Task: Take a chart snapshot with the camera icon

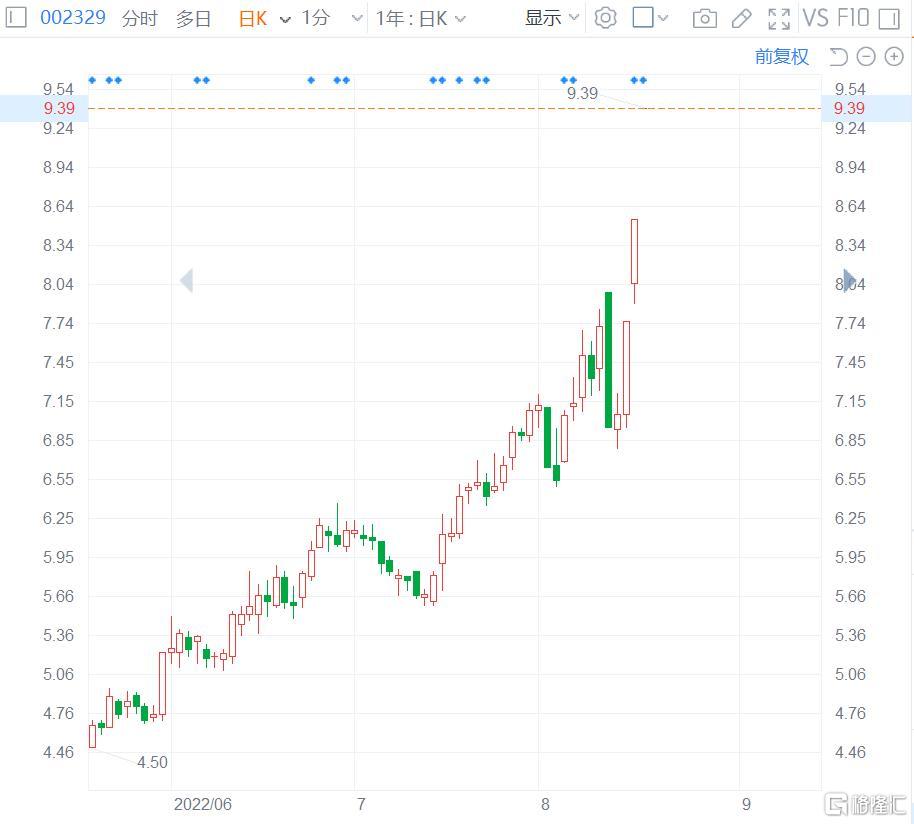Action: tap(705, 19)
